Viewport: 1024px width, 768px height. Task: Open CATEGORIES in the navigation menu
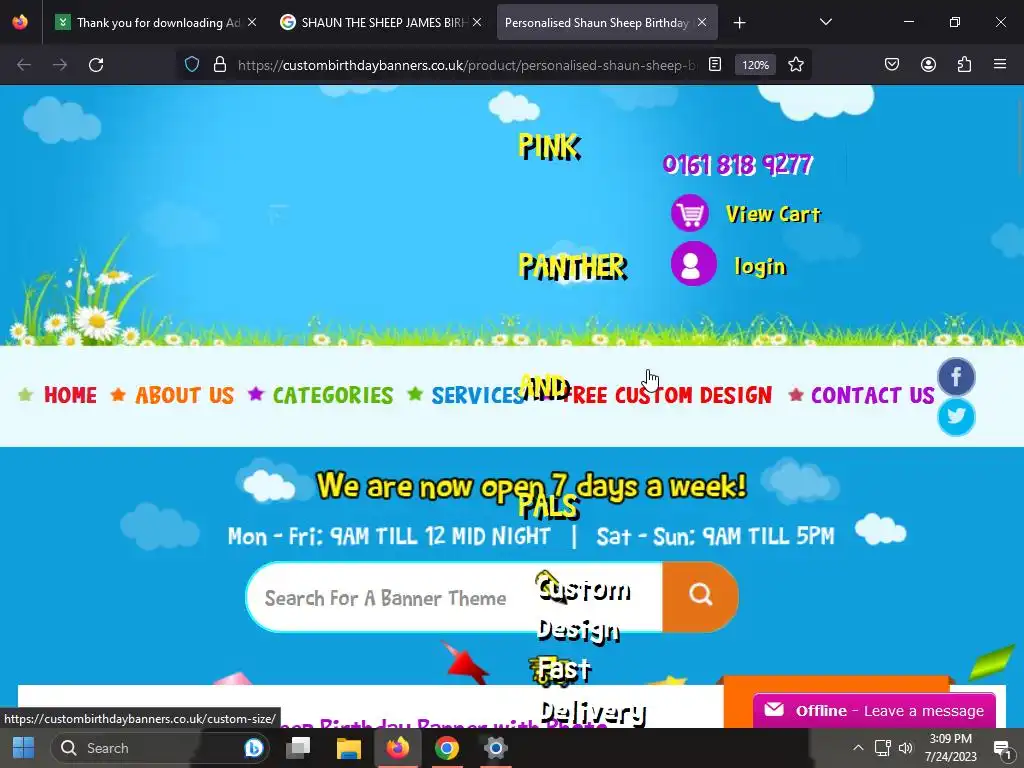click(333, 395)
